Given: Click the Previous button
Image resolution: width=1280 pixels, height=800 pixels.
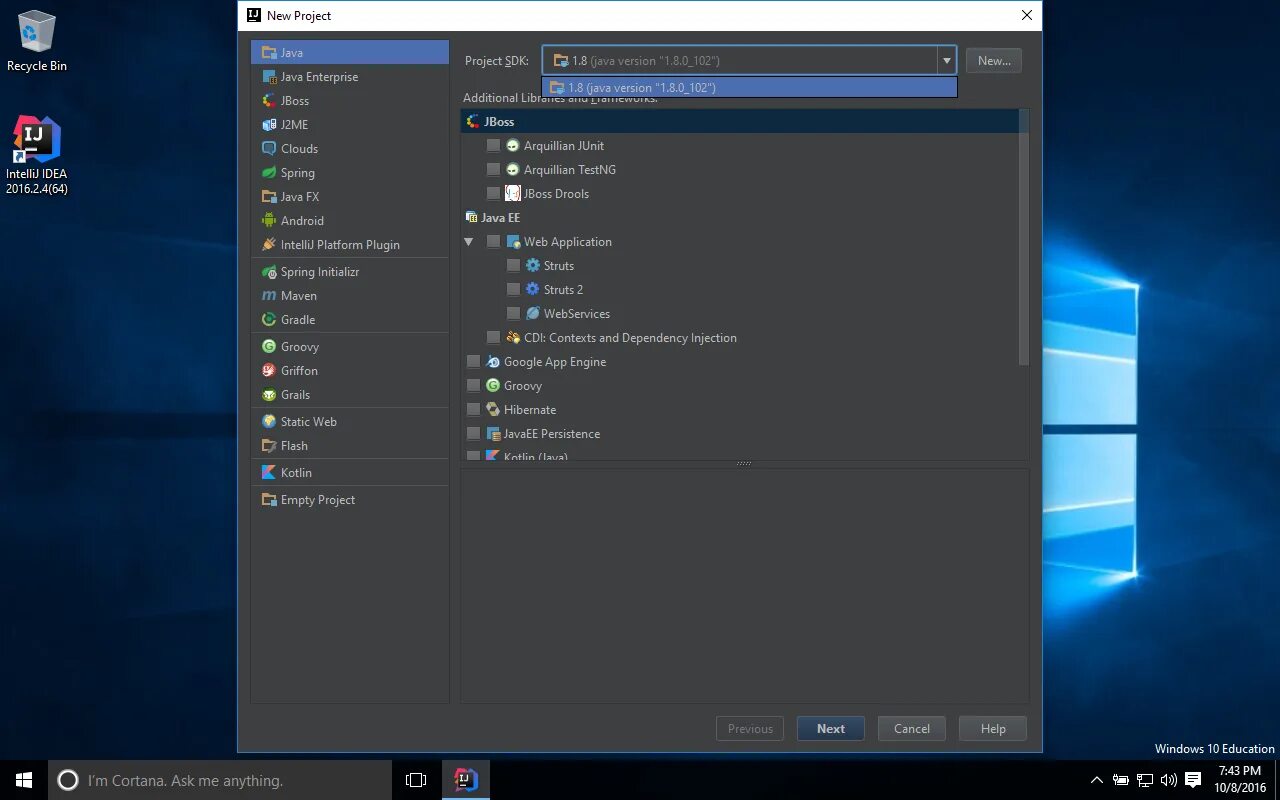Looking at the screenshot, I should pyautogui.click(x=750, y=728).
